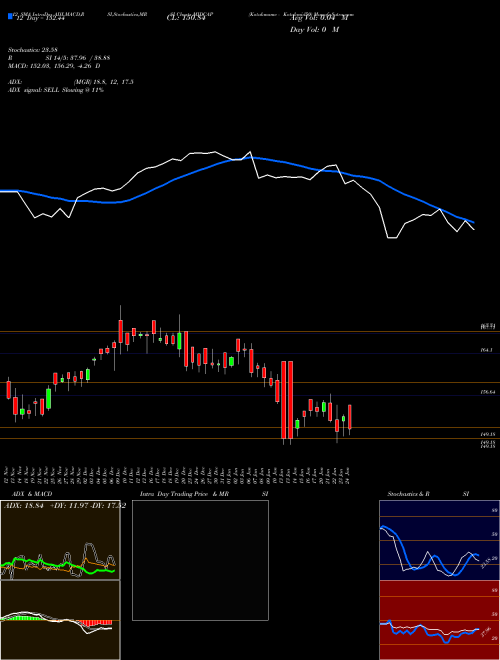Click the 'Stochastics & RSI' panel title
Viewport: 500px width, 660px height.
tap(428, 494)
